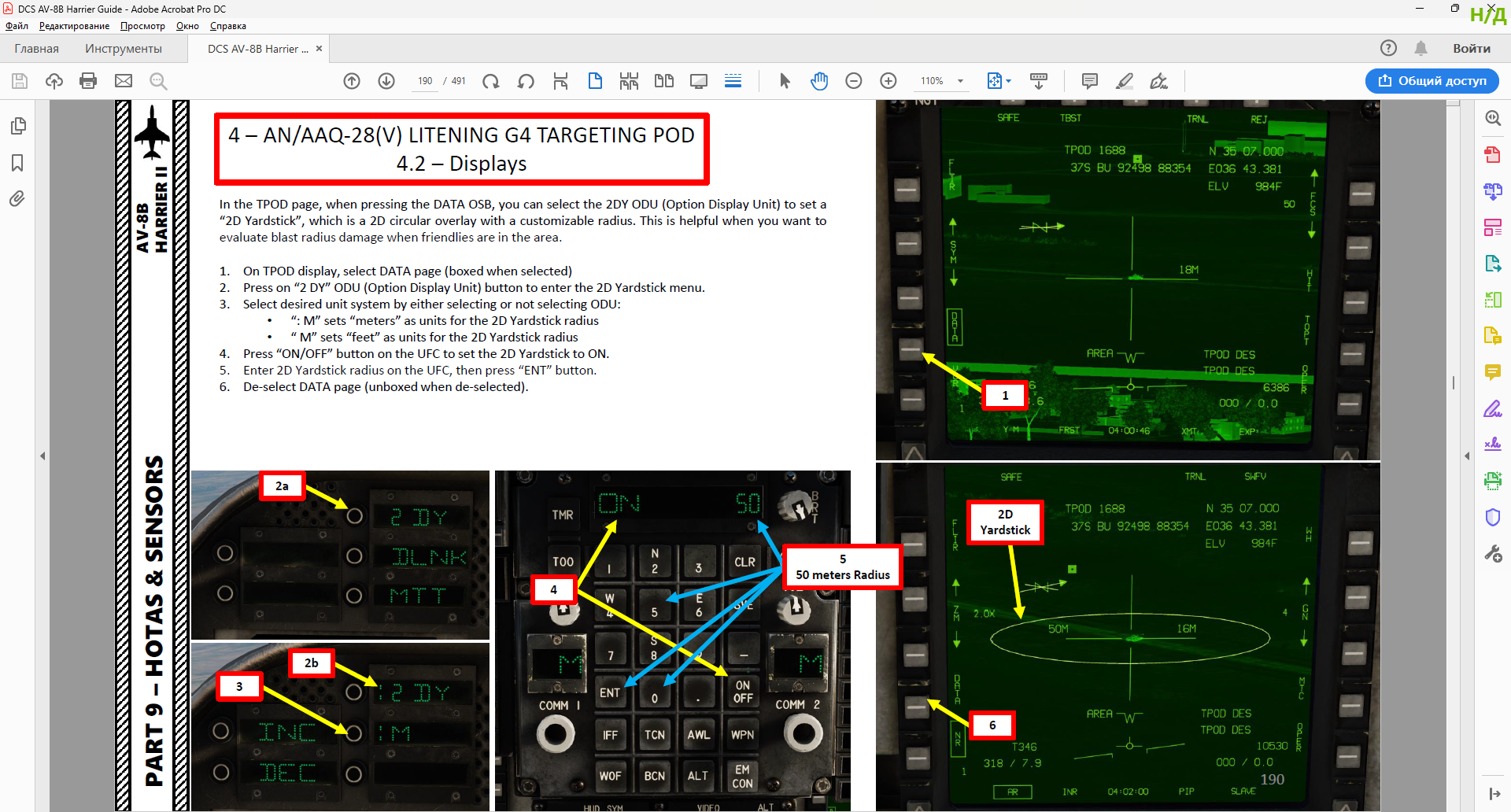Open page thumbnails panel in left sidebar
The image size is (1511, 812).
click(17, 126)
